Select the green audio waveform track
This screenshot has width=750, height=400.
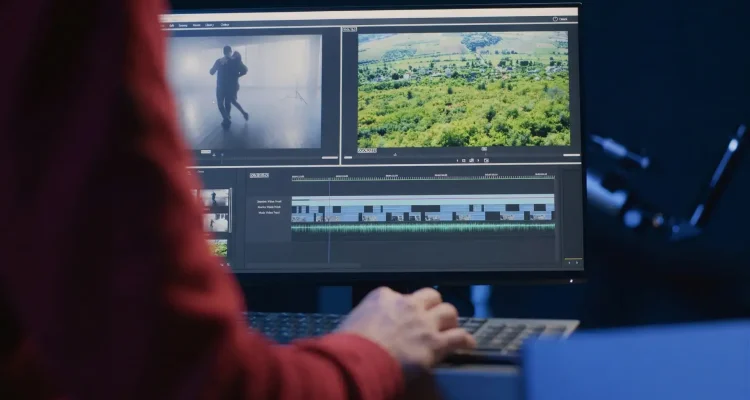pos(423,228)
